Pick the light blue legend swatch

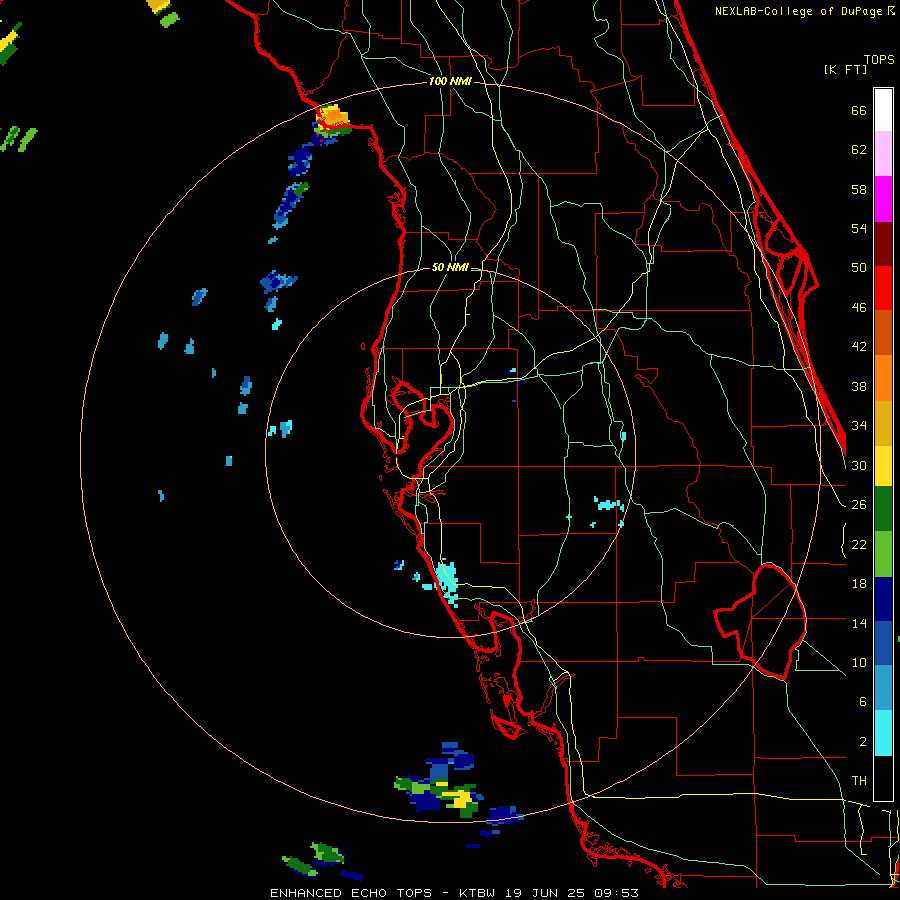(883, 688)
